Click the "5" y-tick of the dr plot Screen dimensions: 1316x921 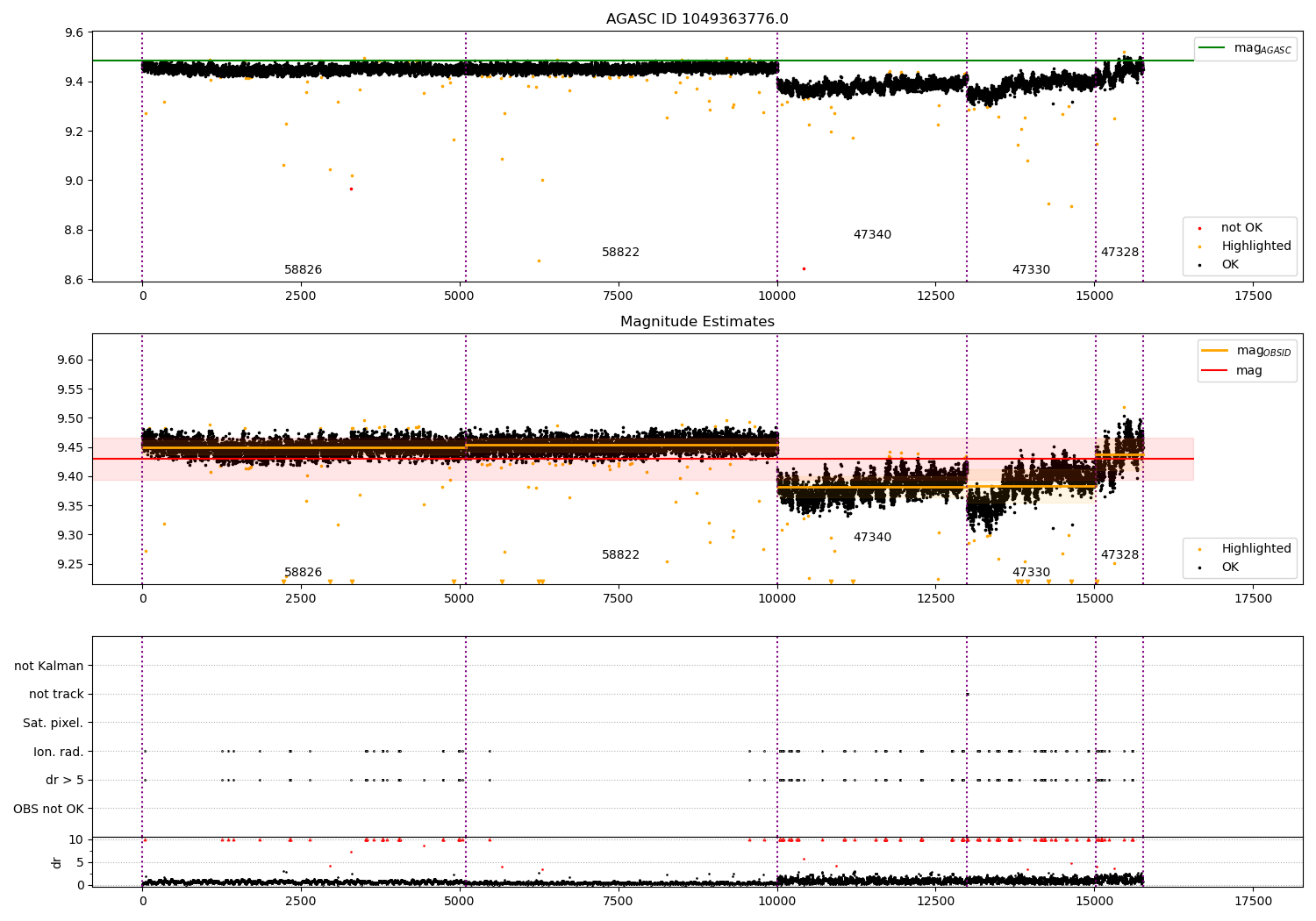pos(80,862)
